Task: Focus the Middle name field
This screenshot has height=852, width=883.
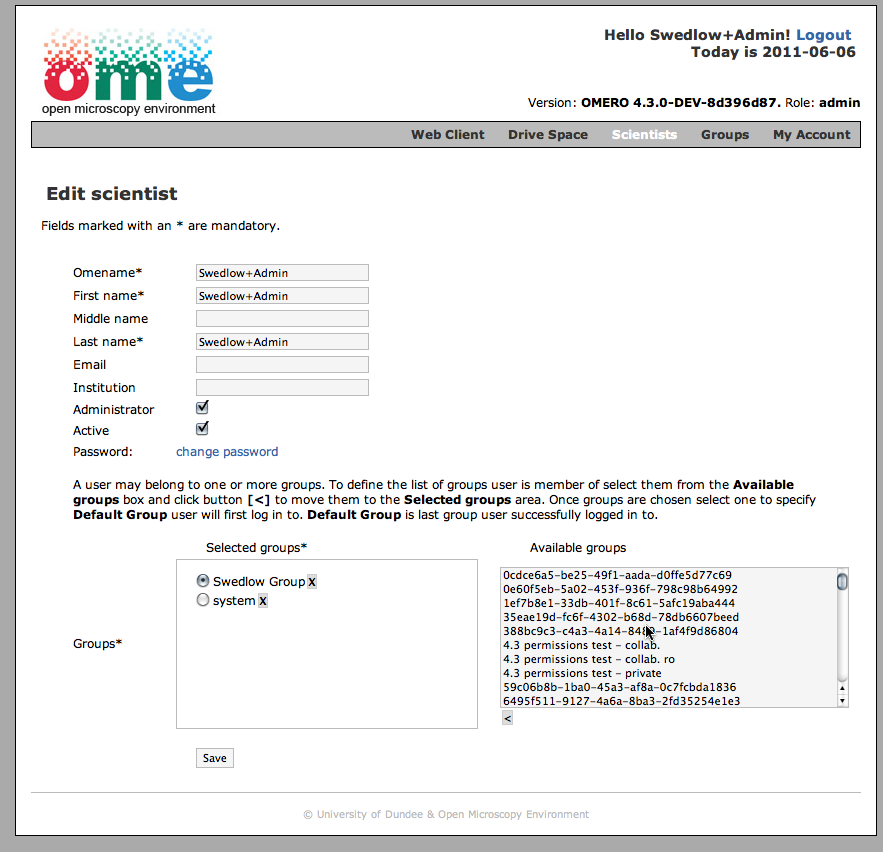Action: click(282, 319)
